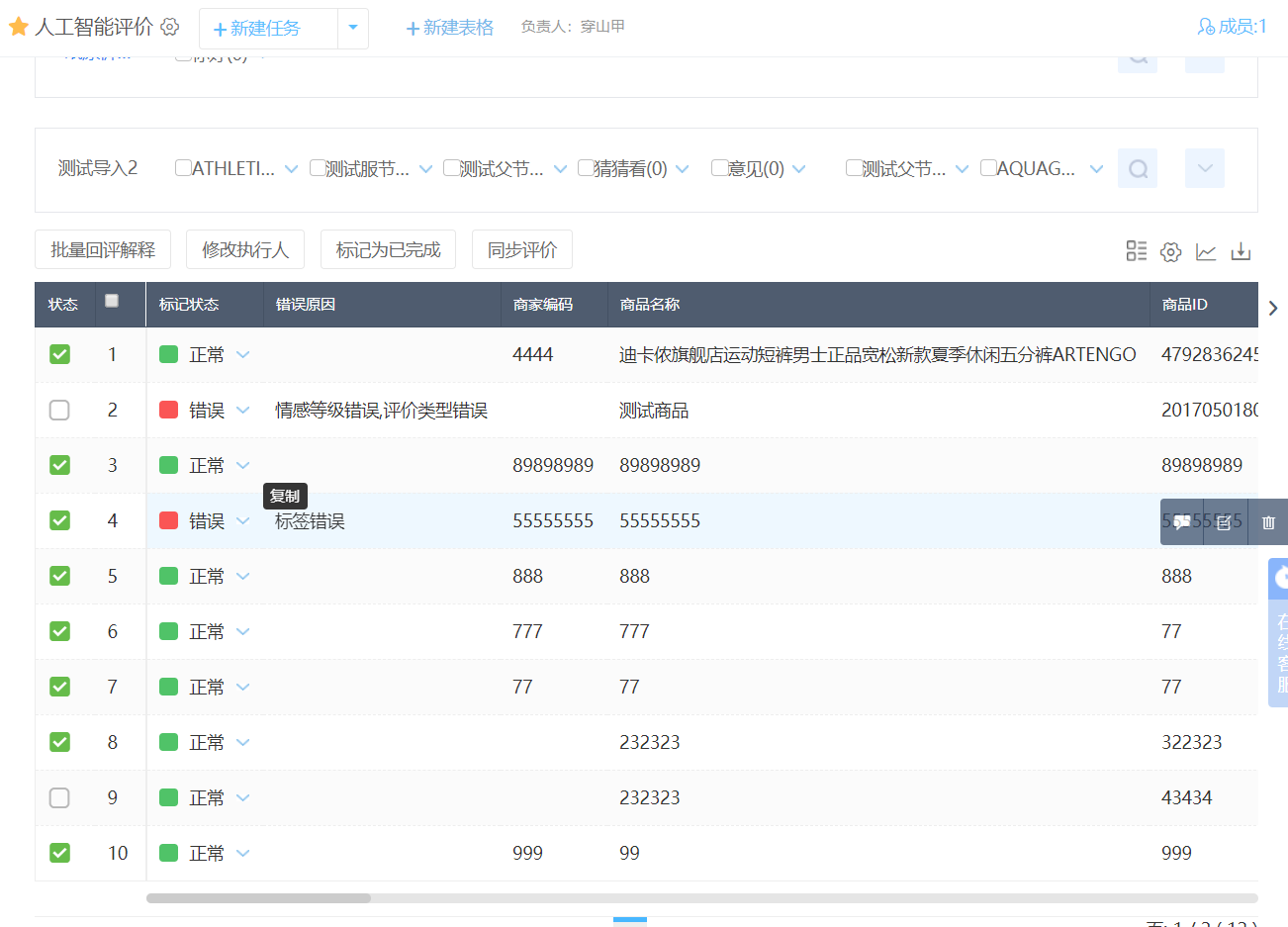Viewport: 1288px width, 927px height.
Task: Expand the status dropdown for row 2
Action: coord(243,410)
